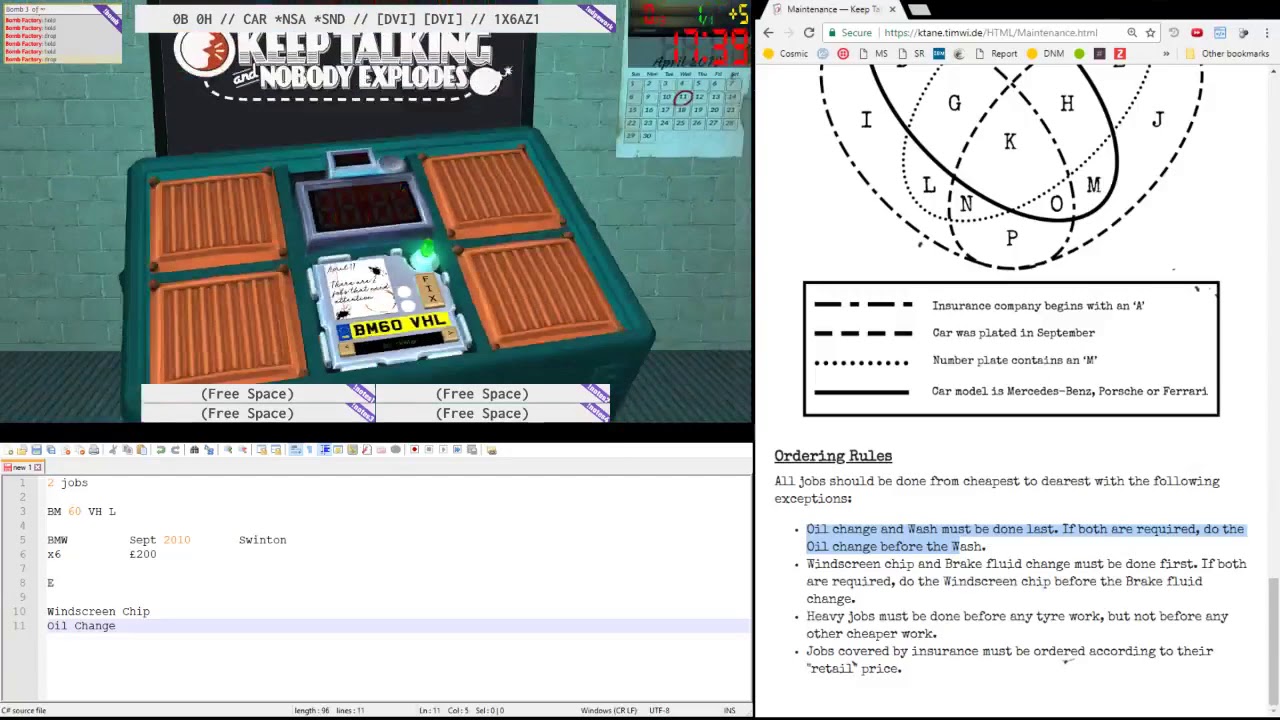This screenshot has height=720, width=1280.
Task: Open the Windows (CR LF) line ending selector
Action: coord(609,710)
